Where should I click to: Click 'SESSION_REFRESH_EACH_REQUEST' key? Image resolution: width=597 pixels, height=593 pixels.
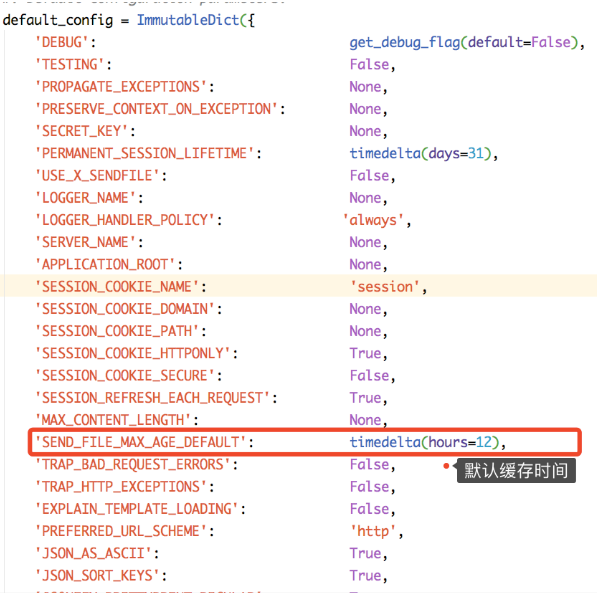pyautogui.click(x=153, y=398)
